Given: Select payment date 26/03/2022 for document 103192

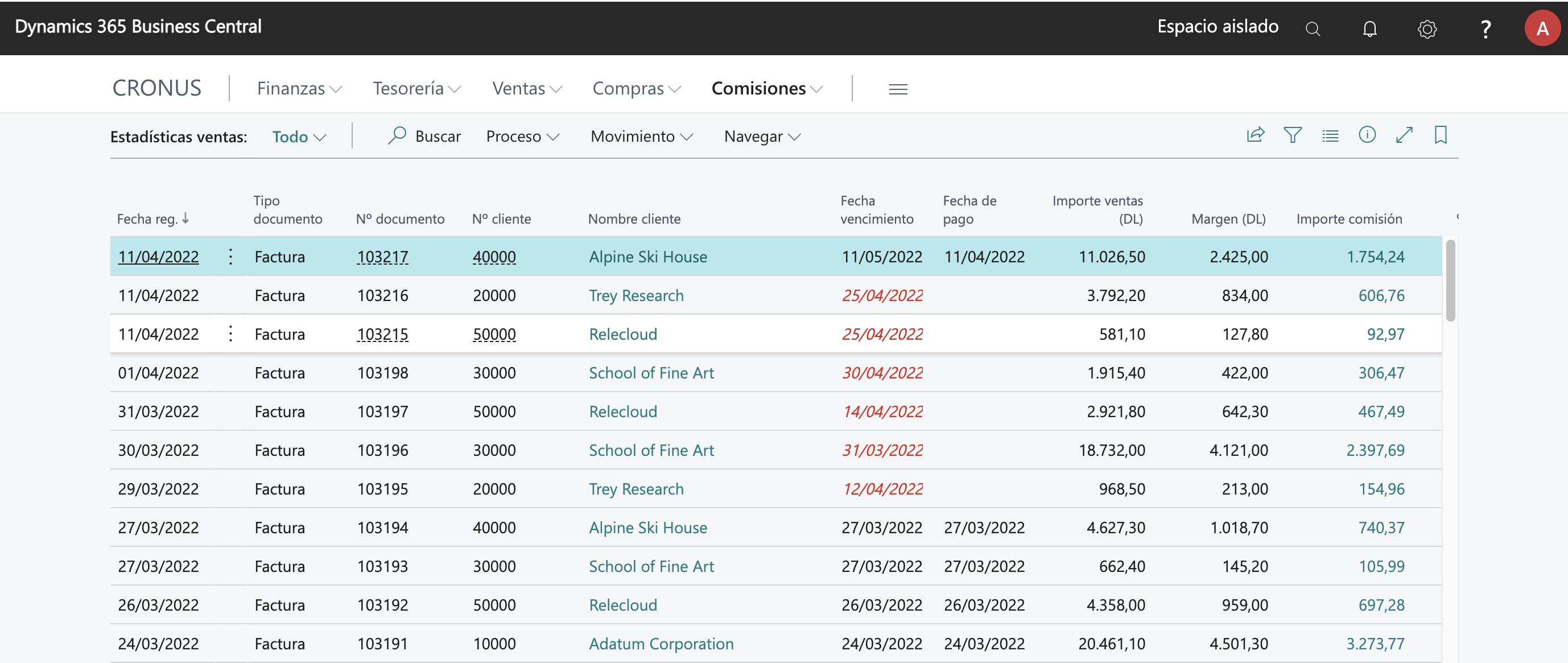Looking at the screenshot, I should click(984, 604).
